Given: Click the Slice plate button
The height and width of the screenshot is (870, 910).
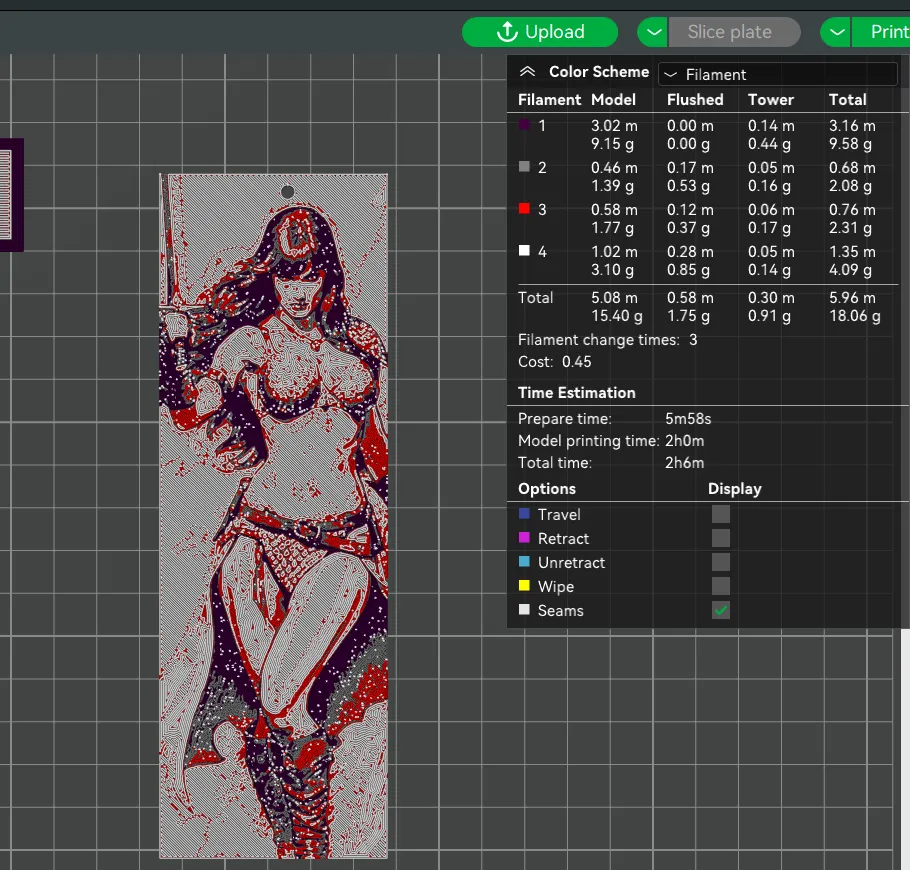Looking at the screenshot, I should [x=734, y=32].
